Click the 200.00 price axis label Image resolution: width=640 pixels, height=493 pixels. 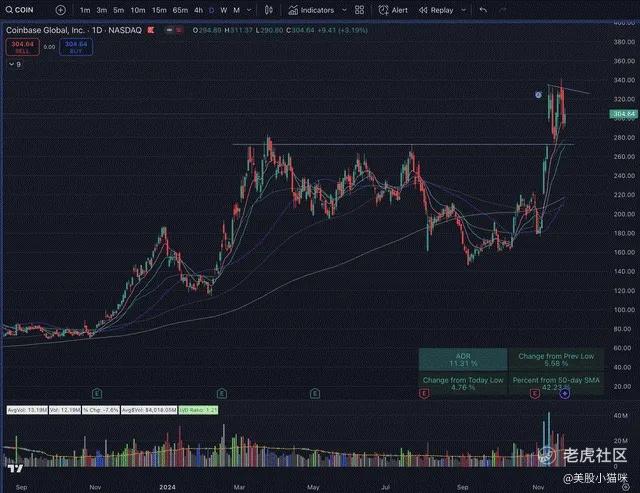coord(624,214)
